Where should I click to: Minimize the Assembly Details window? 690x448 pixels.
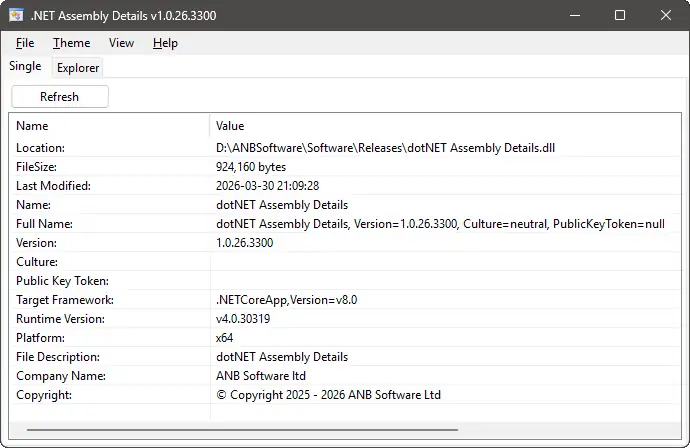click(x=575, y=15)
